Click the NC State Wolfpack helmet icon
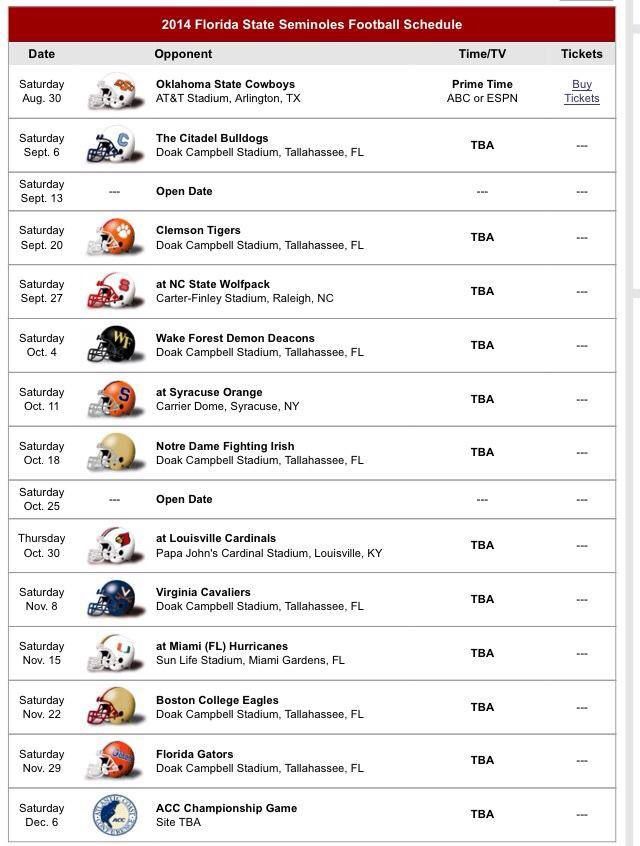The image size is (640, 846). (x=115, y=291)
